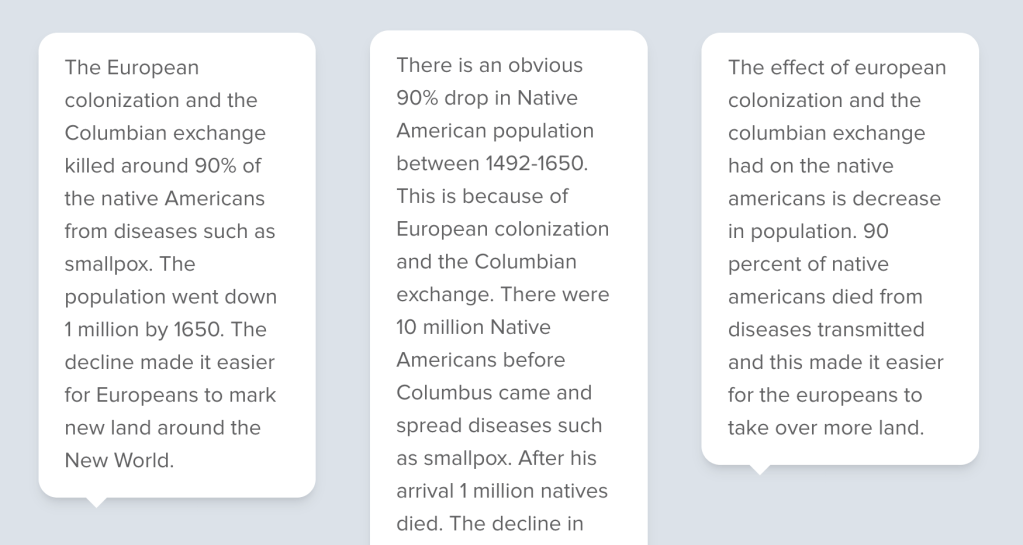The height and width of the screenshot is (545, 1023).
Task: Click the line "1 million by 1650. The"
Action: (x=166, y=330)
